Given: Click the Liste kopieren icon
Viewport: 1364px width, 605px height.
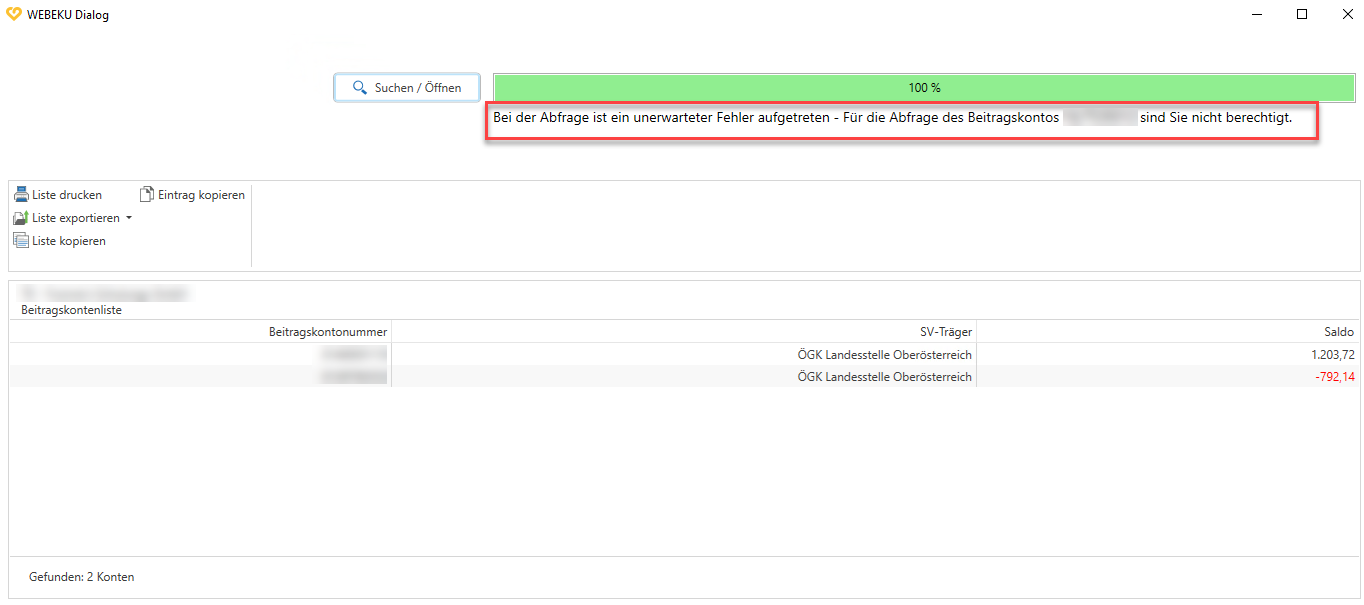Looking at the screenshot, I should pyautogui.click(x=21, y=241).
